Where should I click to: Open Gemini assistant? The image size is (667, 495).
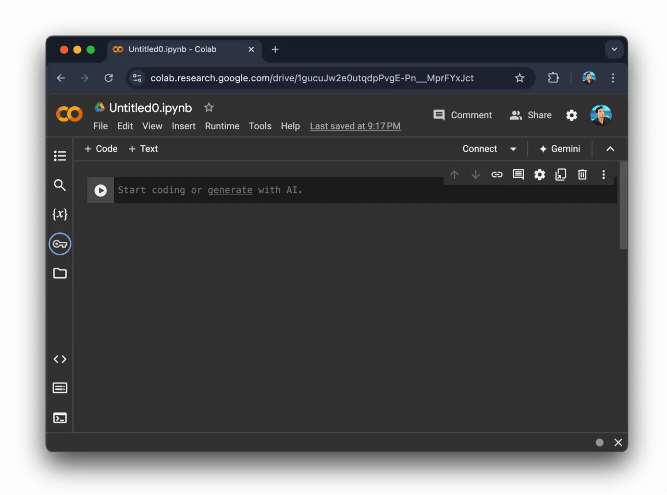[560, 149]
